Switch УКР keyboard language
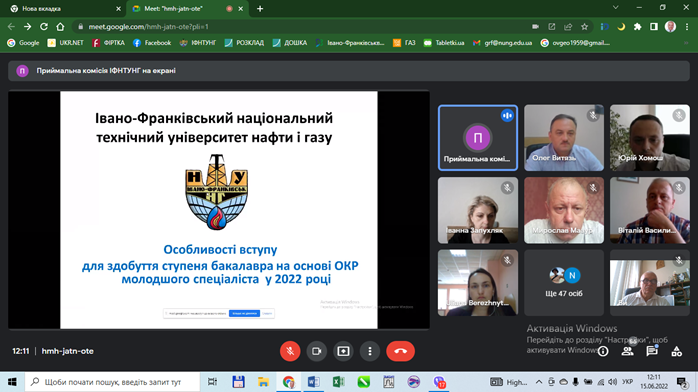 [x=627, y=382]
